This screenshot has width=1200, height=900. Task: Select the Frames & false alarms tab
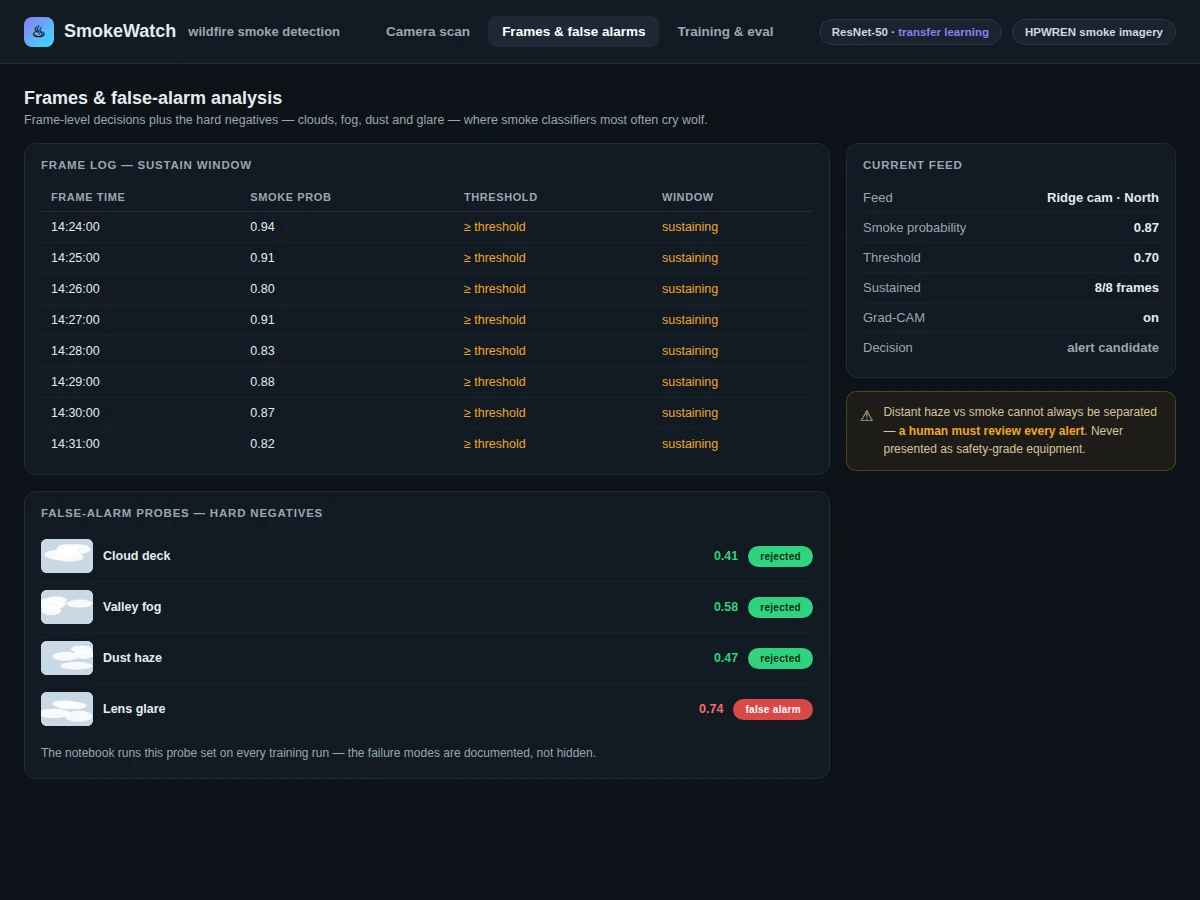point(574,32)
